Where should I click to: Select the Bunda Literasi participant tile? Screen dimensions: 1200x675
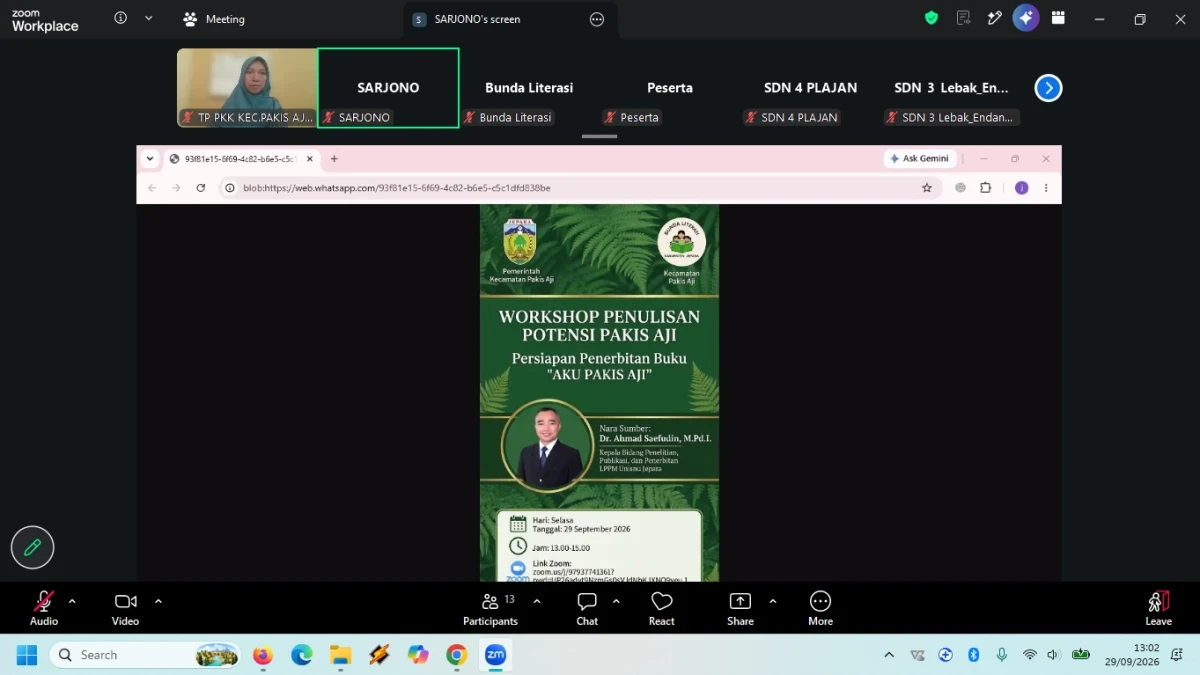[x=529, y=88]
